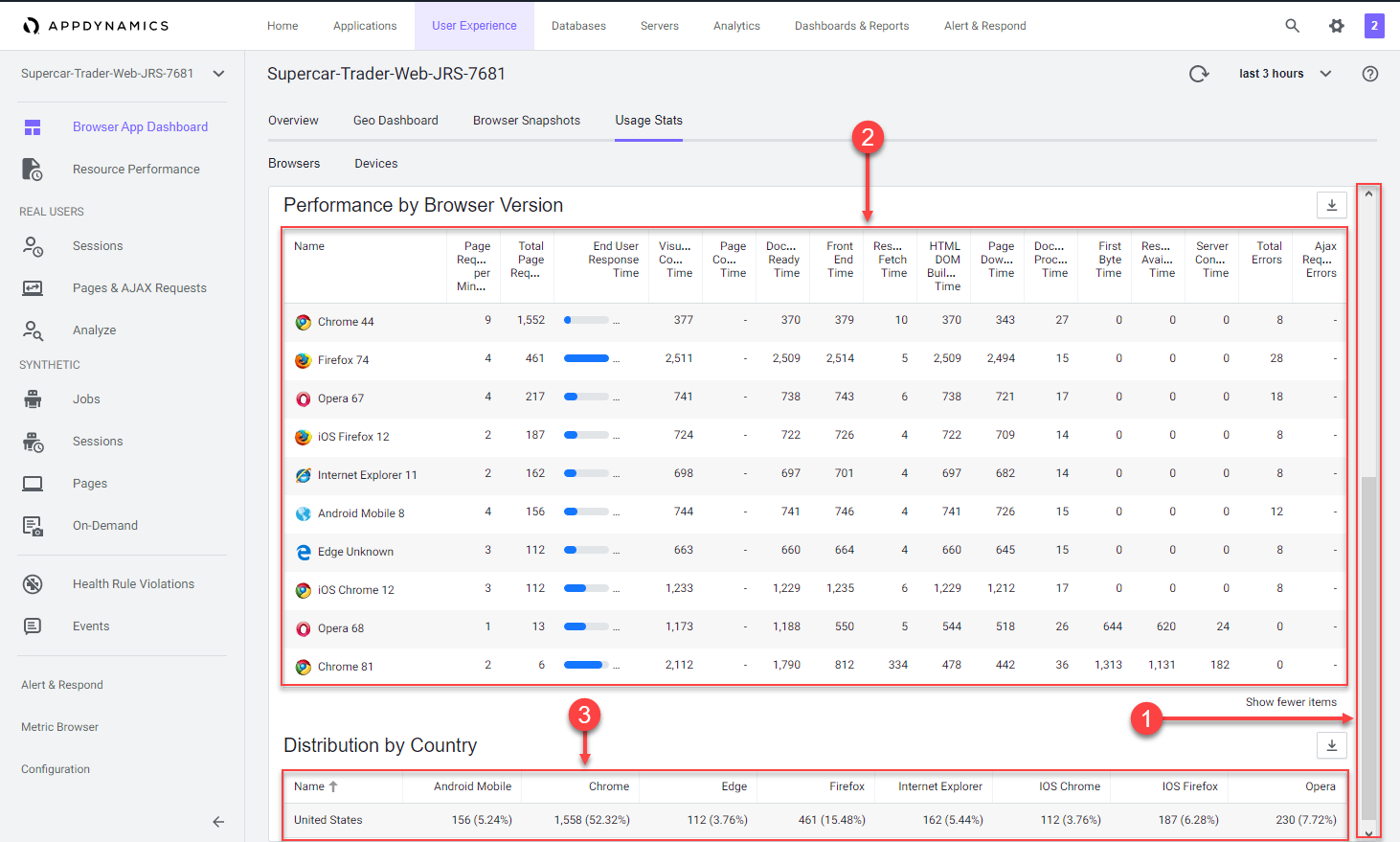Open Resource Performance page
The height and width of the screenshot is (842, 1400).
136,170
